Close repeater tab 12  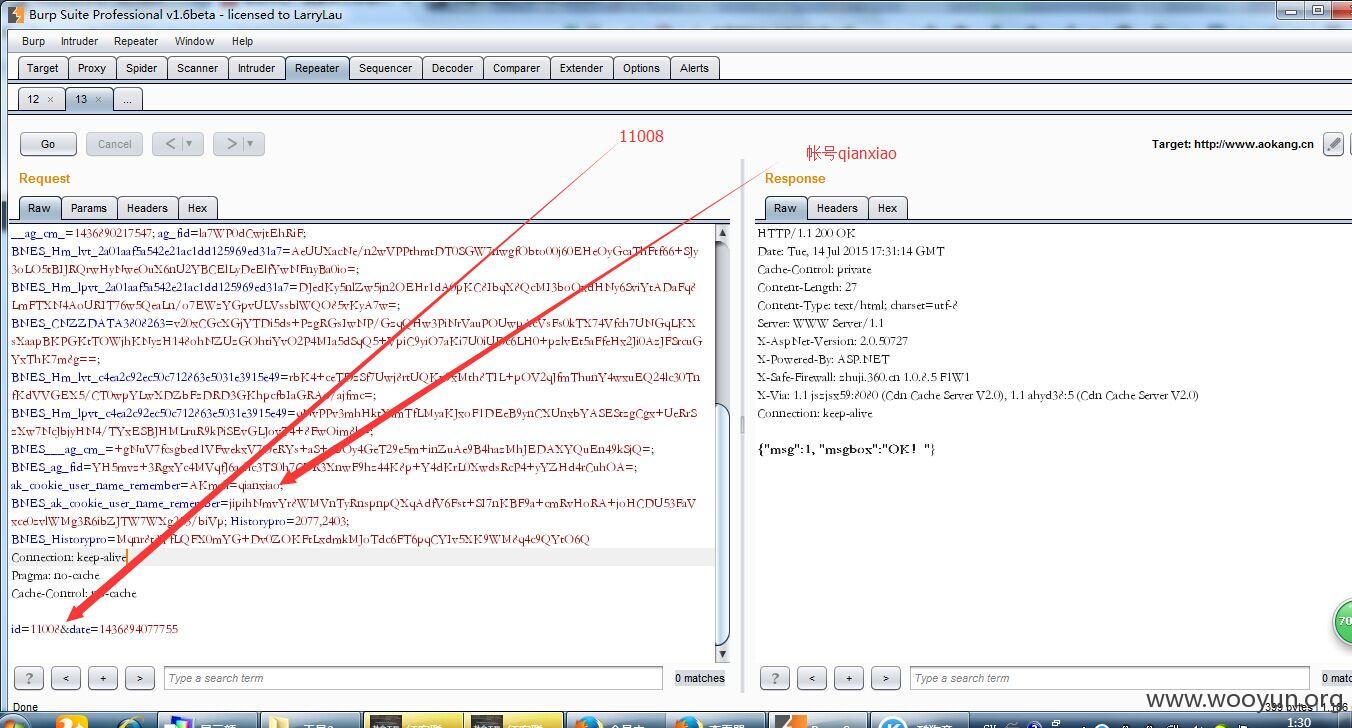[x=50, y=100]
